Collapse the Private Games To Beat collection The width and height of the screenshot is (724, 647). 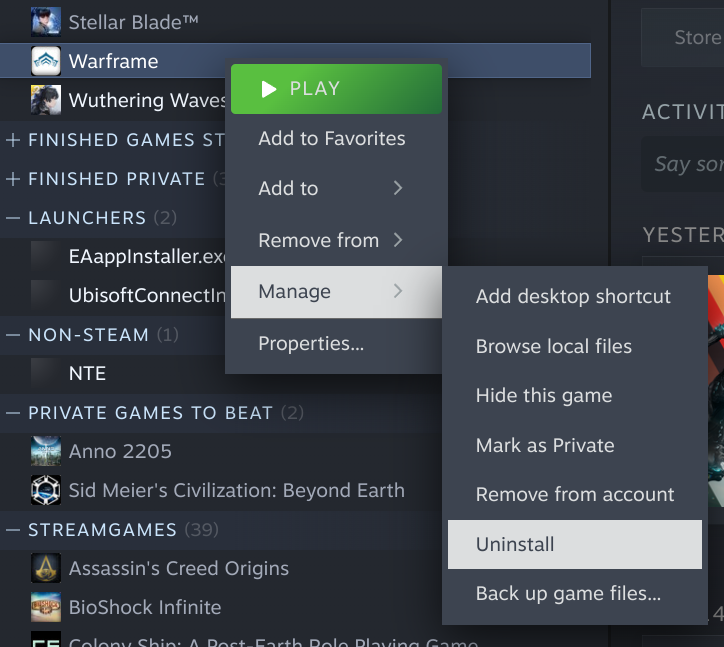pyautogui.click(x=13, y=413)
